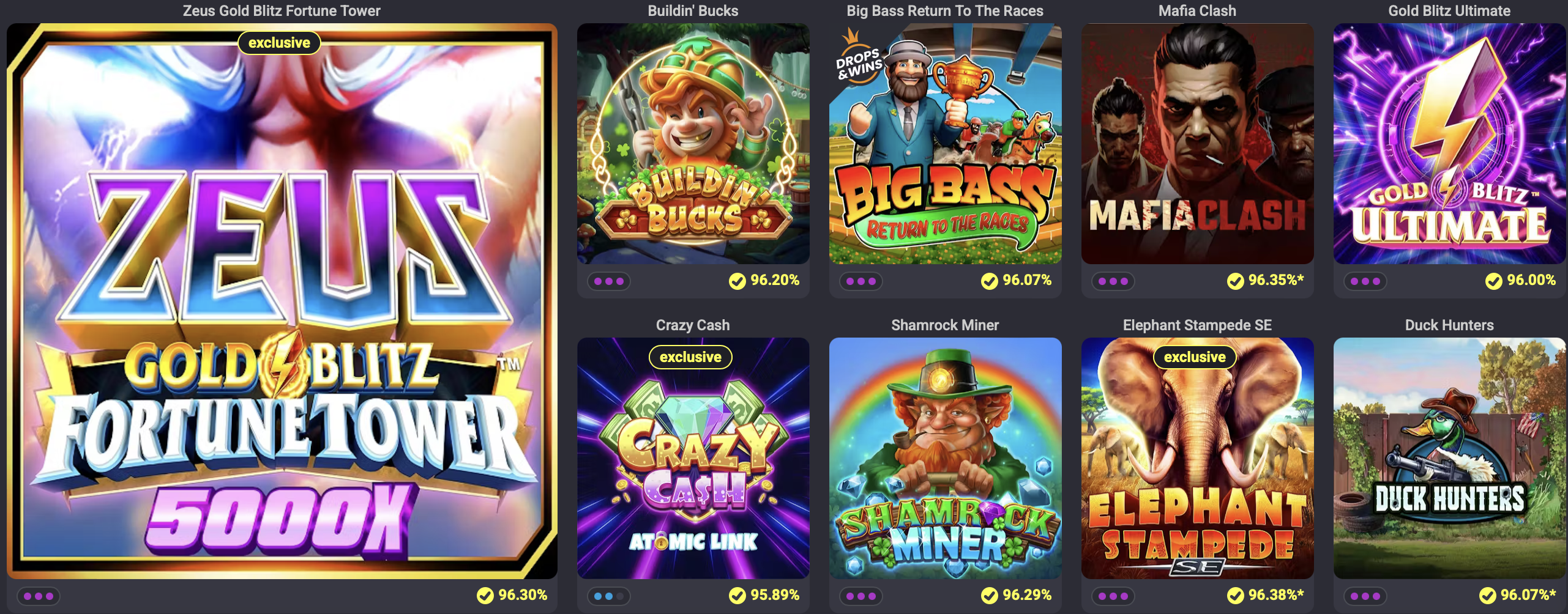Open three-dot menu under Zeus Gold Blitz tile
The height and width of the screenshot is (614, 1568).
click(x=39, y=596)
